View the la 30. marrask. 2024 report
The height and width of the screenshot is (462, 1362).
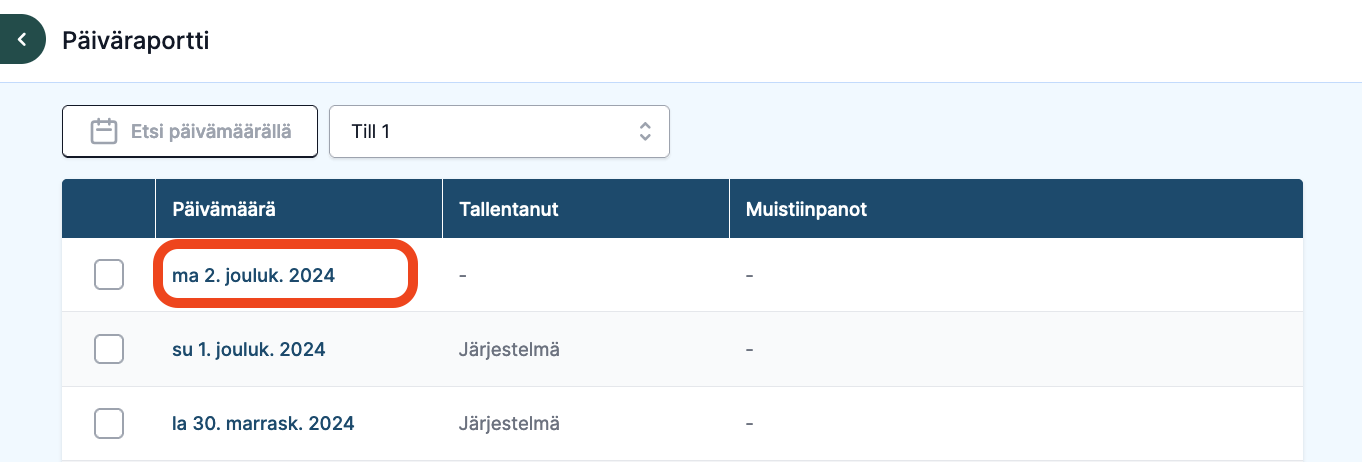pos(263,424)
